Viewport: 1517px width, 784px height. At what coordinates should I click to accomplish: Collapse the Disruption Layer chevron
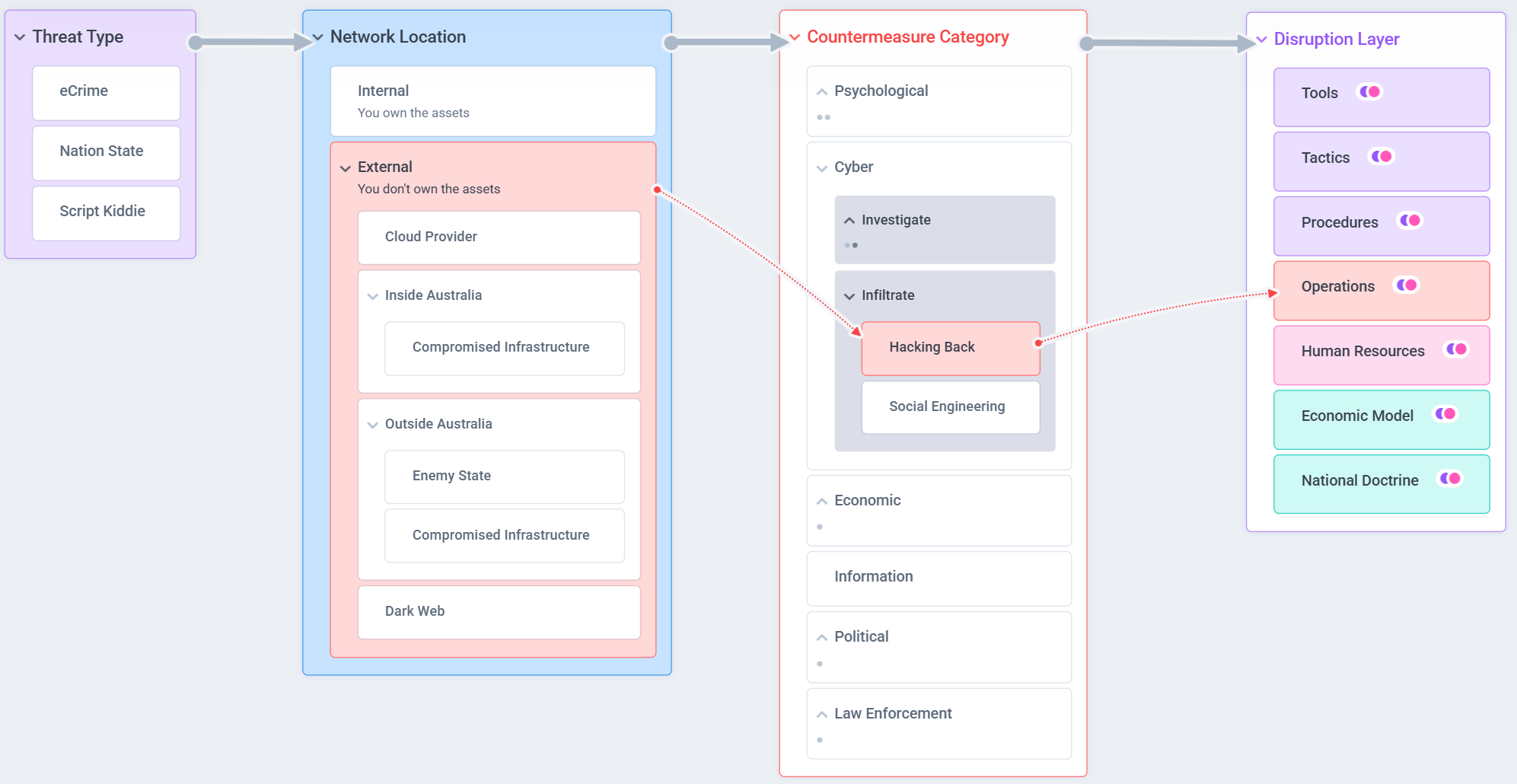click(1261, 40)
